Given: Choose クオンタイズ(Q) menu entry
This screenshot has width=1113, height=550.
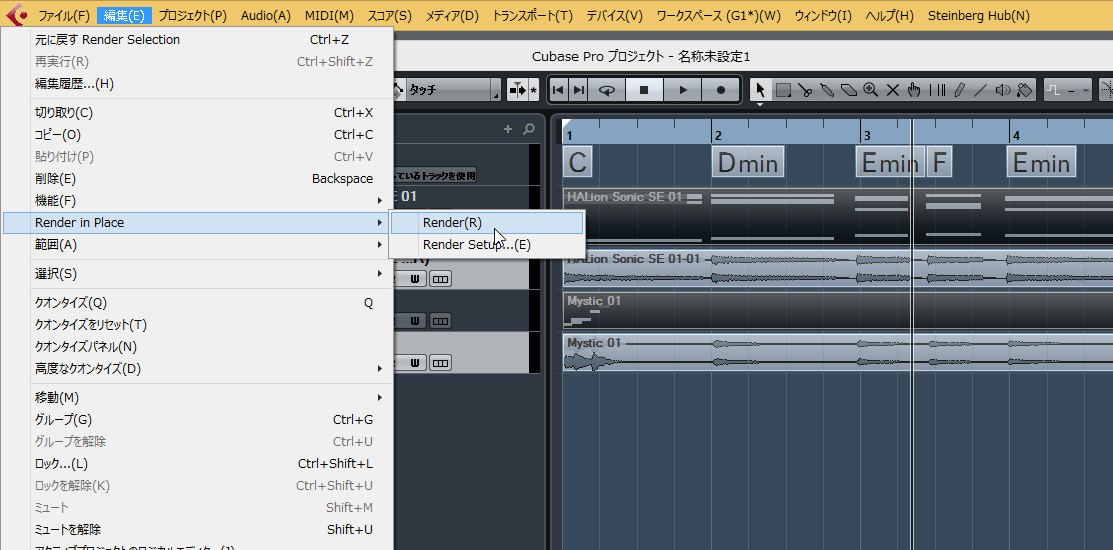Looking at the screenshot, I should 198,303.
